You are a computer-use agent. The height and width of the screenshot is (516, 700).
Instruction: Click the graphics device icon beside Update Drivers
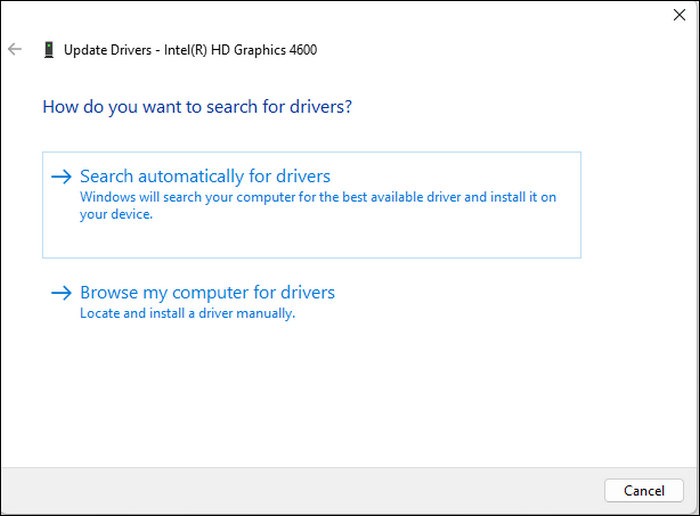click(49, 49)
